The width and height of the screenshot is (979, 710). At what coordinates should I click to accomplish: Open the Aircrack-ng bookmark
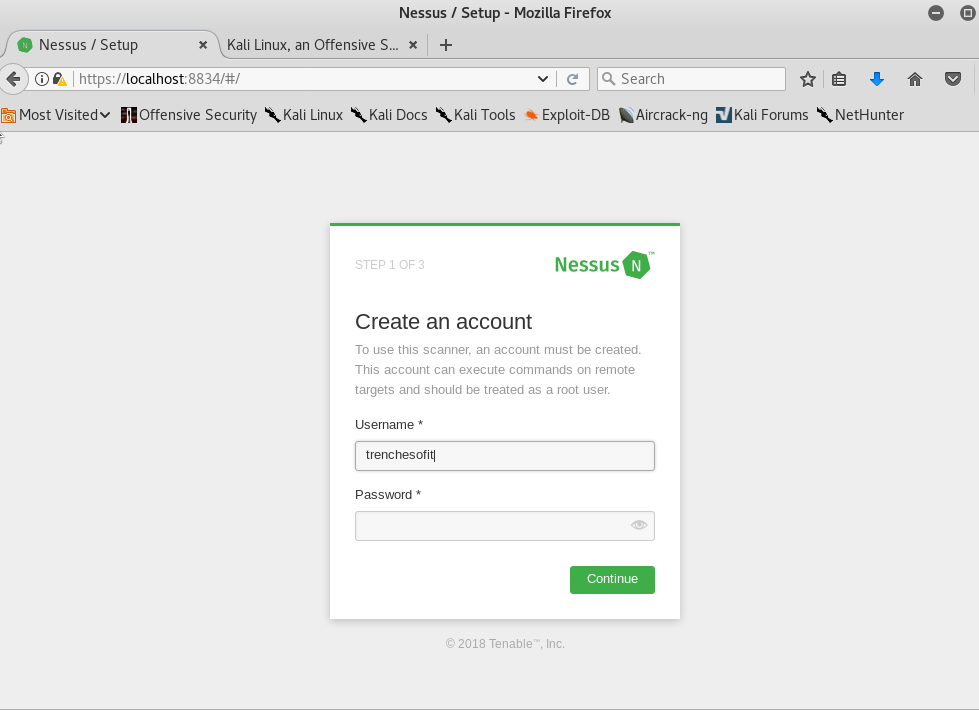[x=663, y=115]
